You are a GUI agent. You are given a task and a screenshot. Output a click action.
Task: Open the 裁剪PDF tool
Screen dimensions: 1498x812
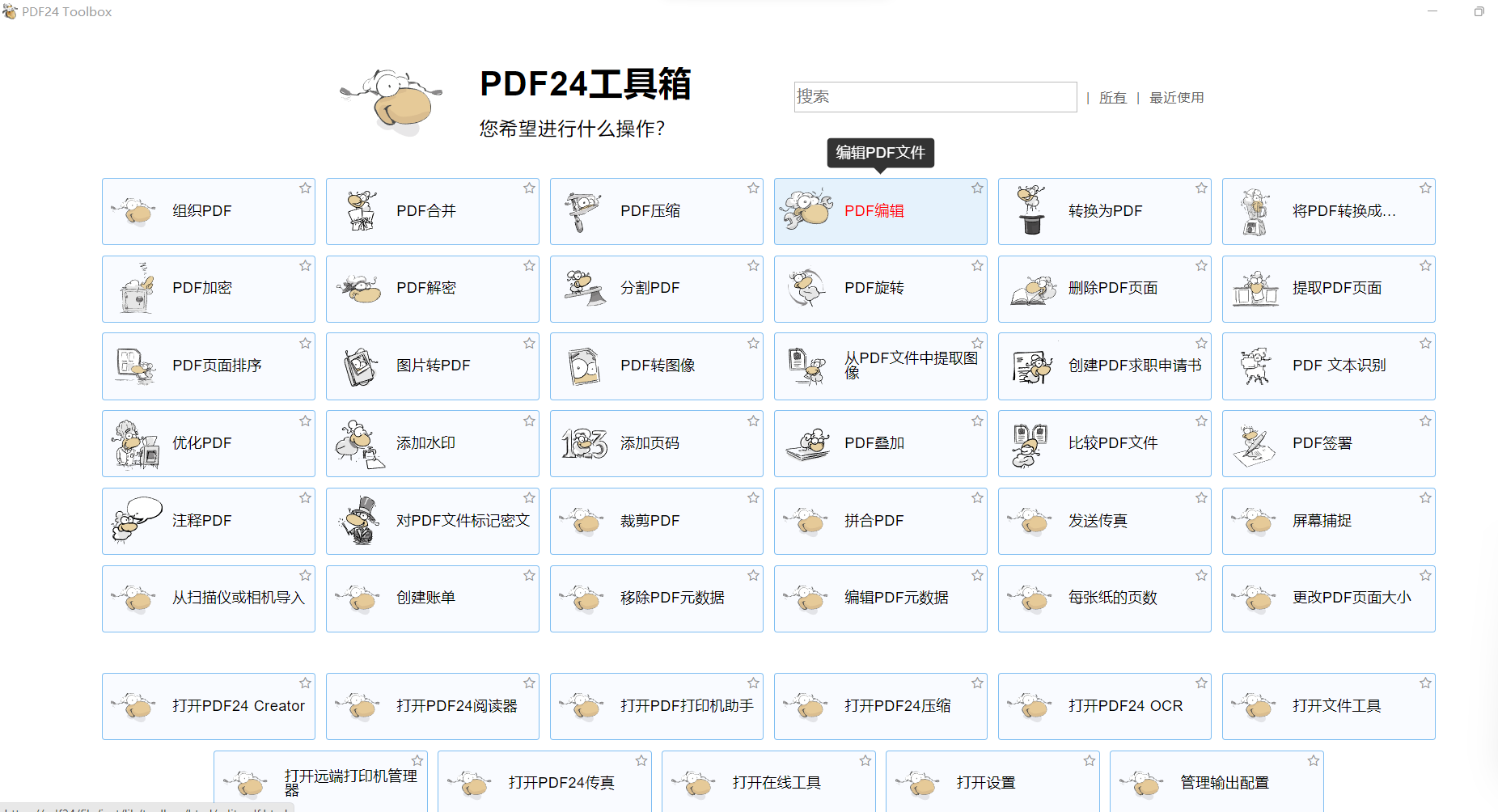[656, 521]
